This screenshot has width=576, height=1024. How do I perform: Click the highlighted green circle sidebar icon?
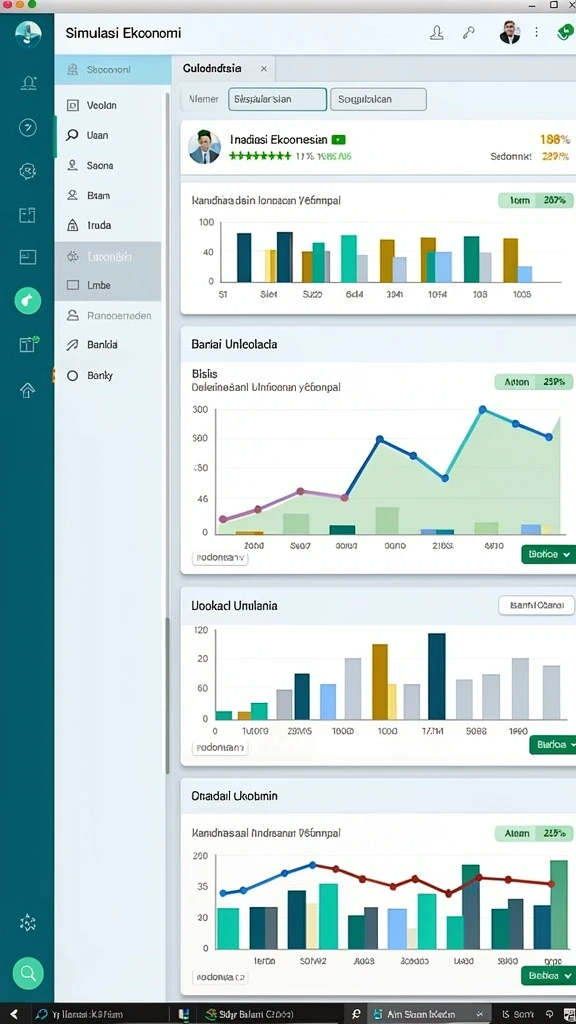point(27,300)
